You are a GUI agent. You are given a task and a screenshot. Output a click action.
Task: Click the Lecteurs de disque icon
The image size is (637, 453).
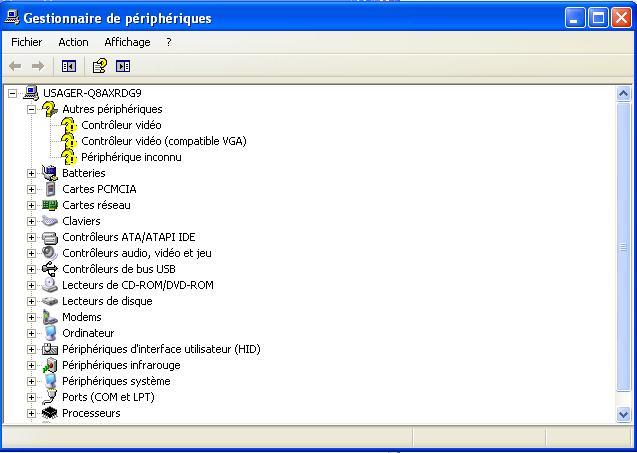(x=50, y=301)
